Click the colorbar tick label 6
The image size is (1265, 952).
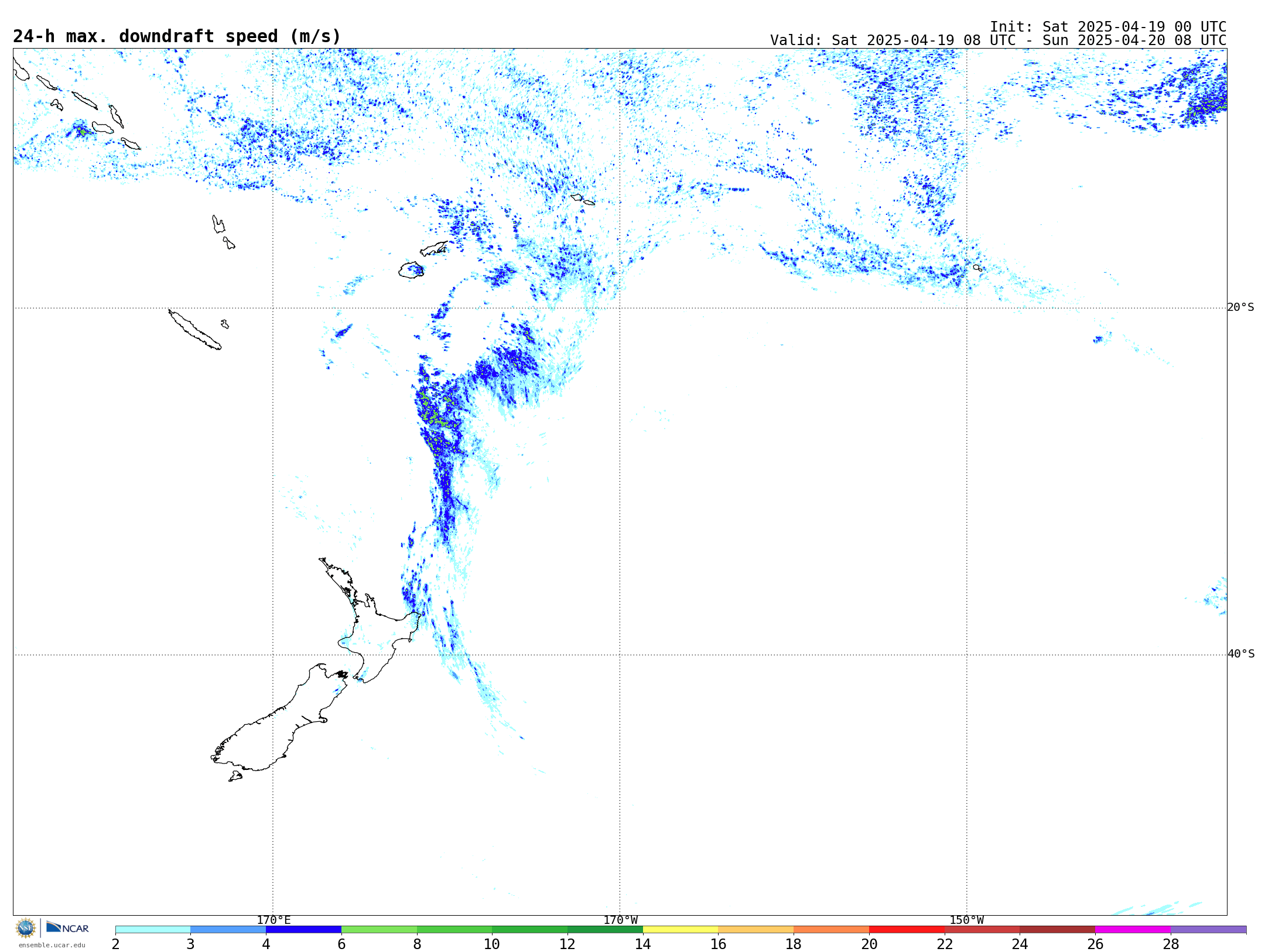(x=341, y=944)
